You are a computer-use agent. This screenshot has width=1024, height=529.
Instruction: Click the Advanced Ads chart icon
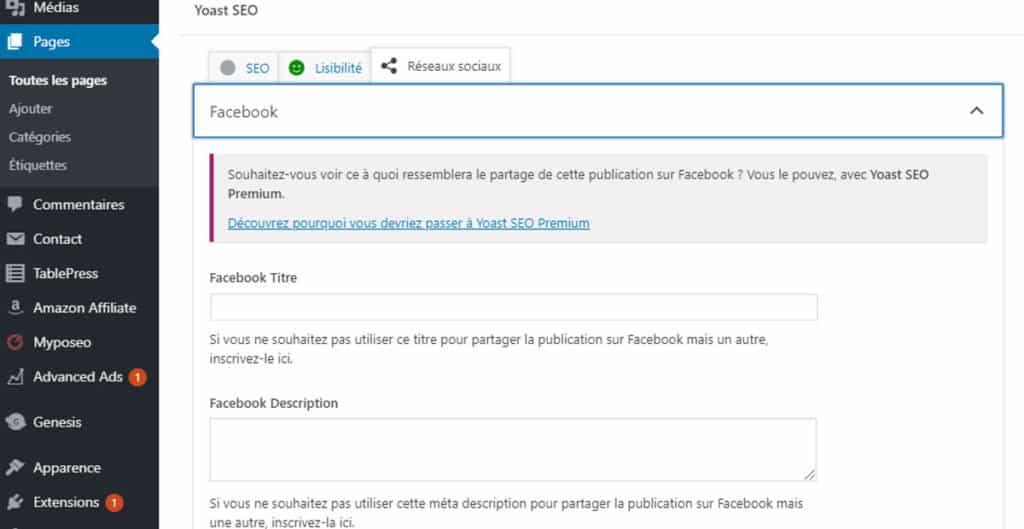click(x=15, y=377)
